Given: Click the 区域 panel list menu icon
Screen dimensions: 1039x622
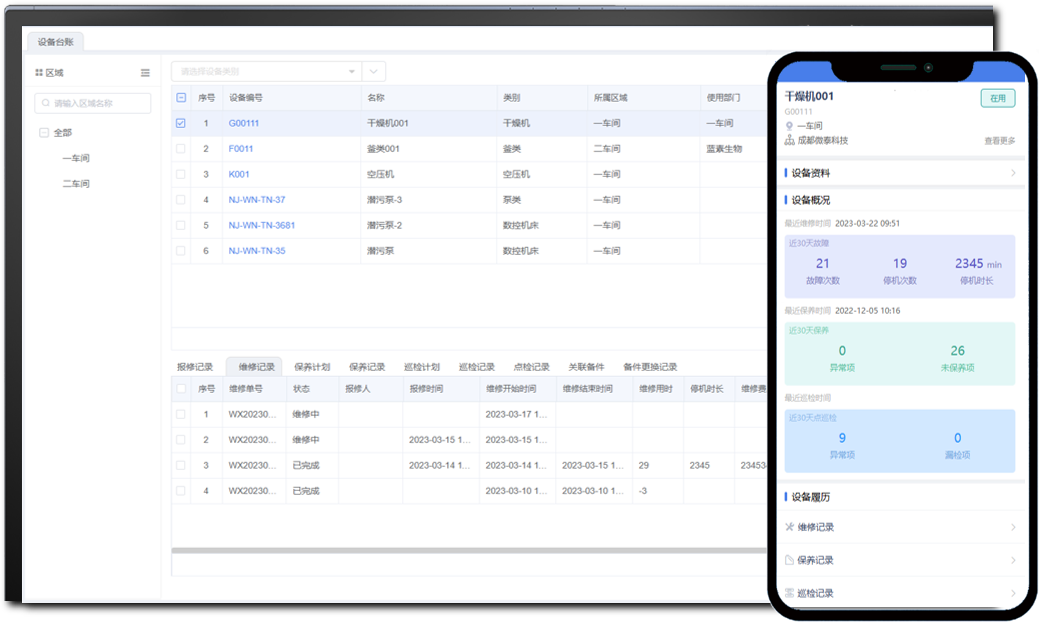Looking at the screenshot, I should coord(145,73).
